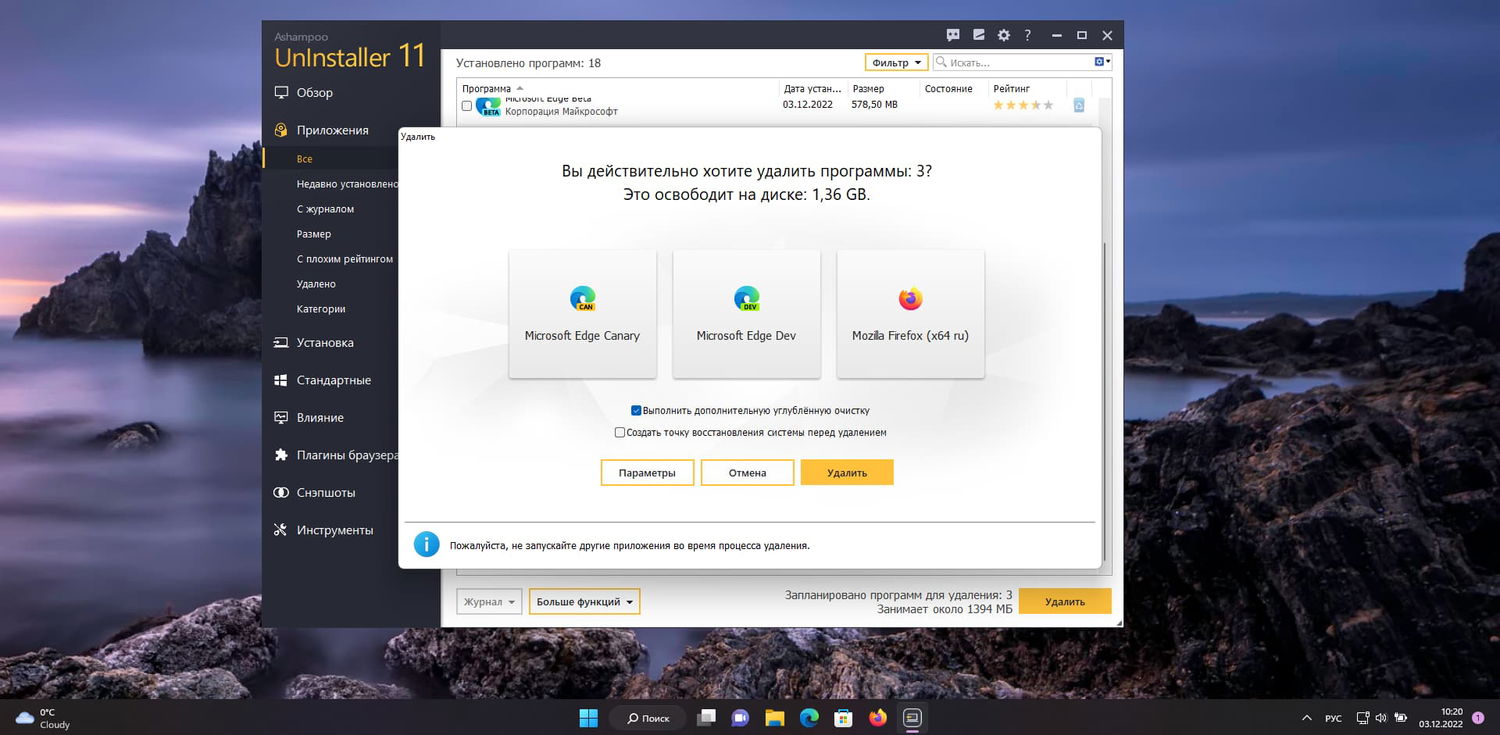Click the Обзор monitor icon in sidebar

[x=281, y=92]
